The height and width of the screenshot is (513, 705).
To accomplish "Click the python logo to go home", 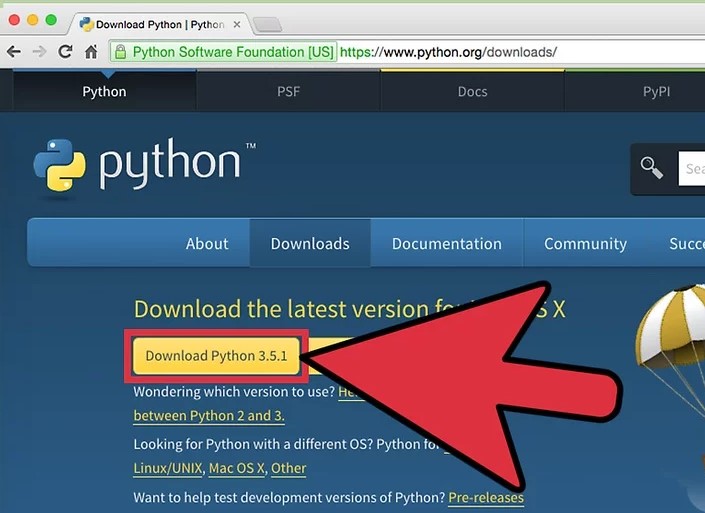I will pyautogui.click(x=145, y=165).
